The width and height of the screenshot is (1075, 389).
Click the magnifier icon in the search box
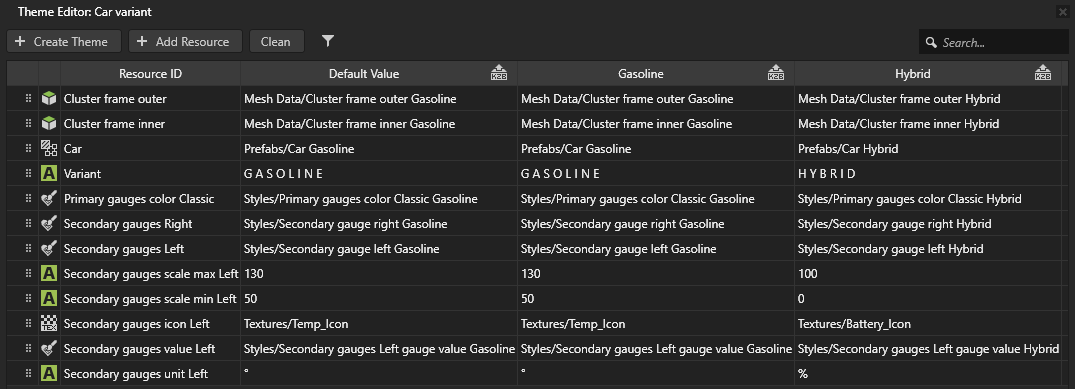click(x=931, y=43)
